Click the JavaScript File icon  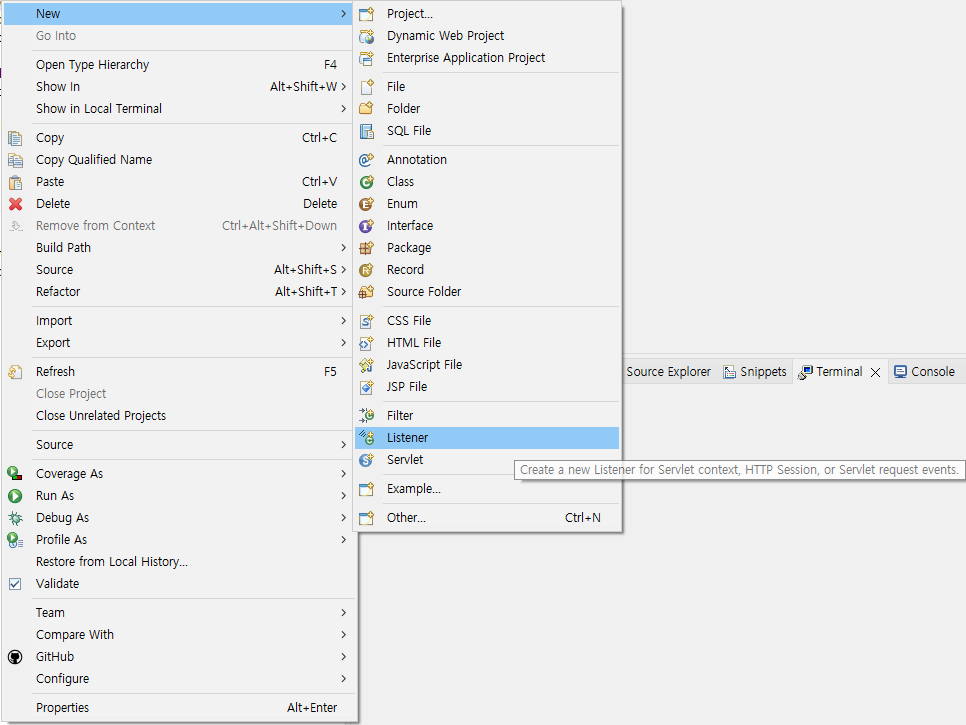[367, 365]
